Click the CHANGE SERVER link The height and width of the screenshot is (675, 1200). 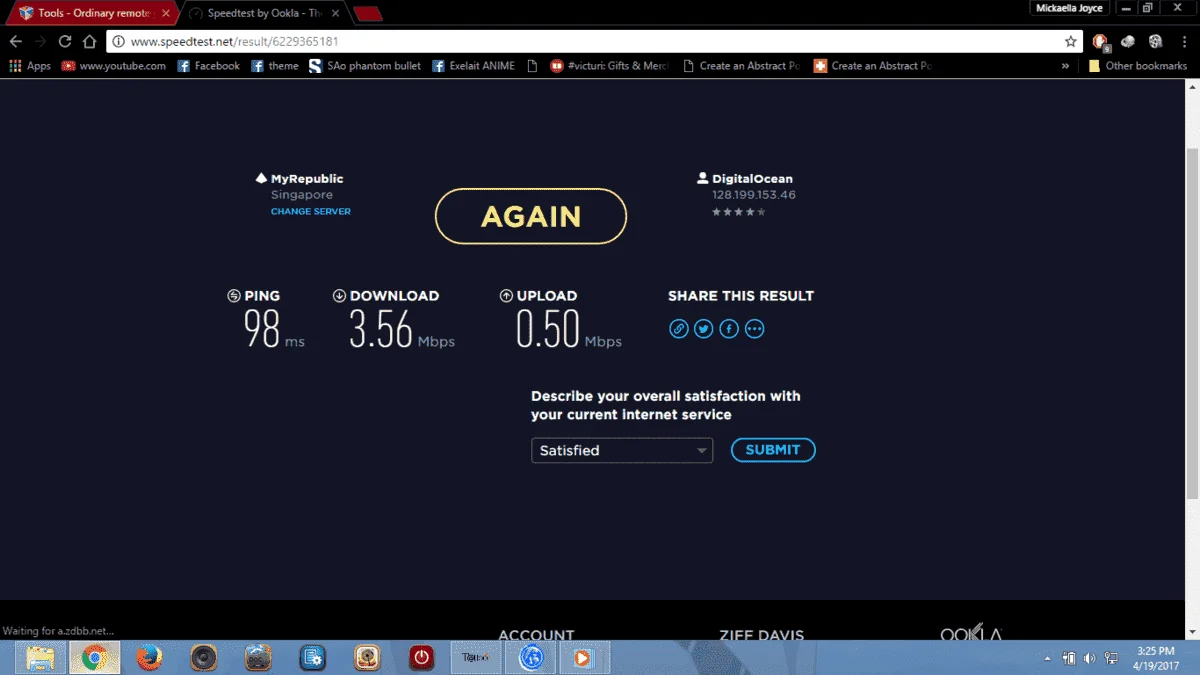(x=311, y=212)
